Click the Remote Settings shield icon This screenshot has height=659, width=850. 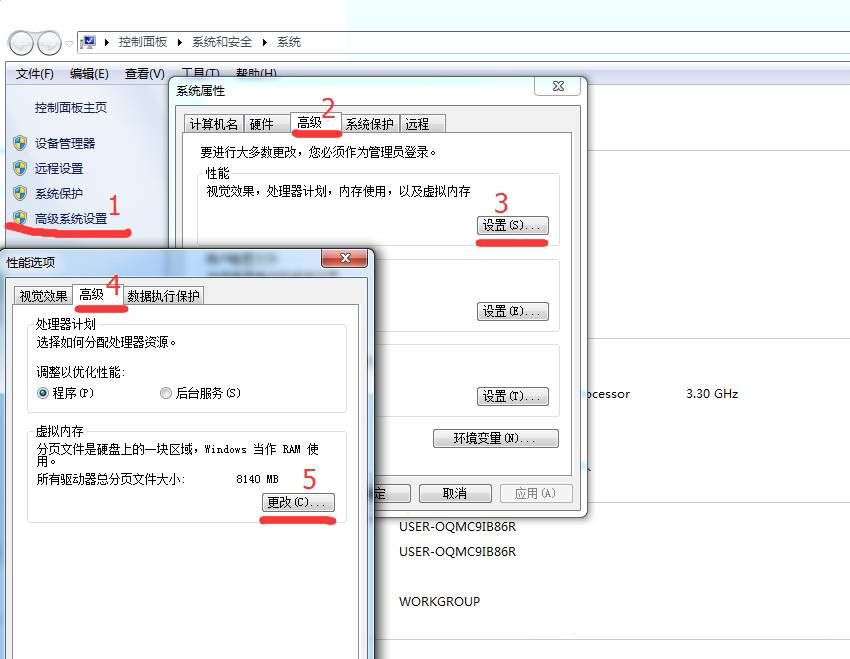pos(19,168)
